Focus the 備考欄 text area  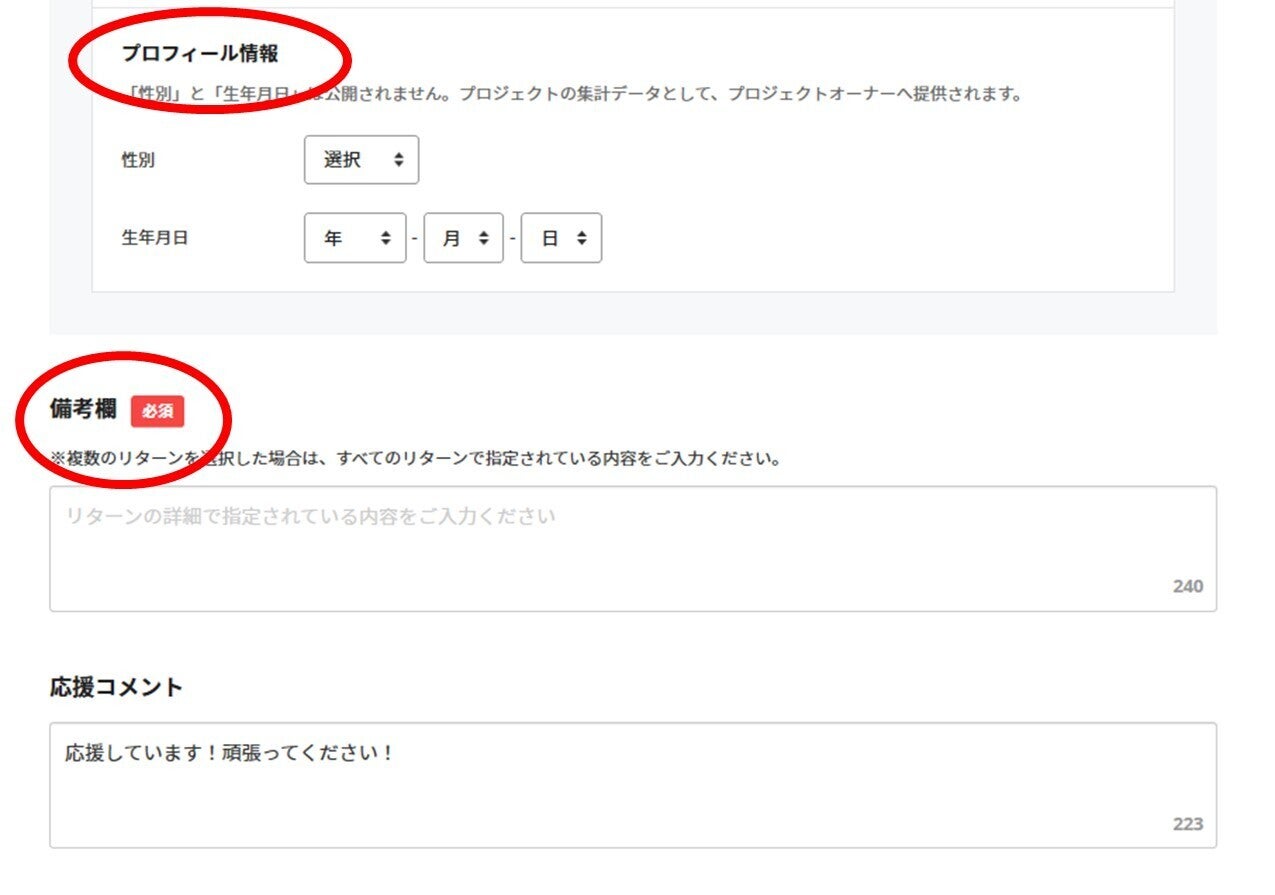[x=632, y=548]
